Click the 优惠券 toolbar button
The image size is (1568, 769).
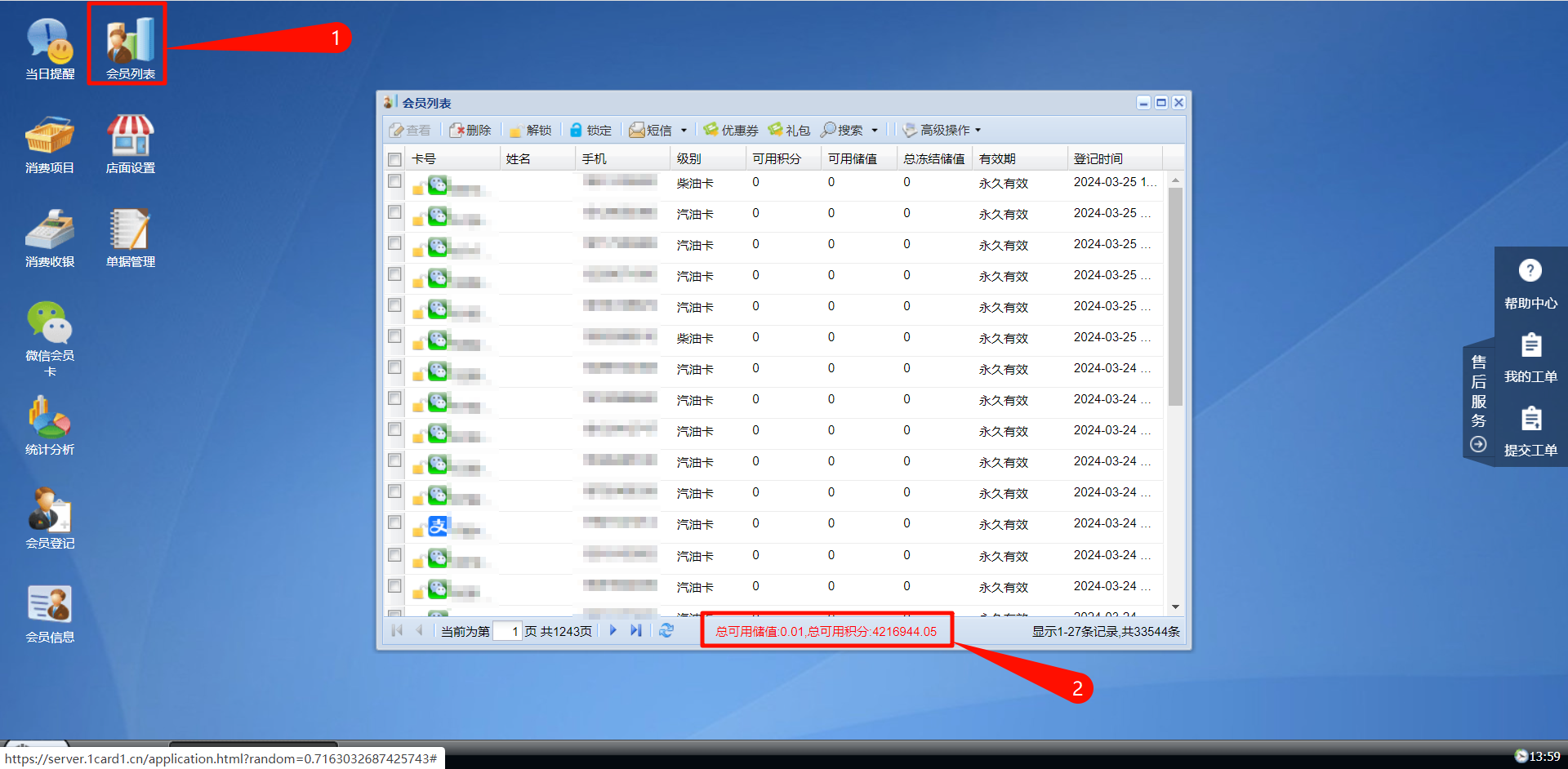tap(731, 131)
